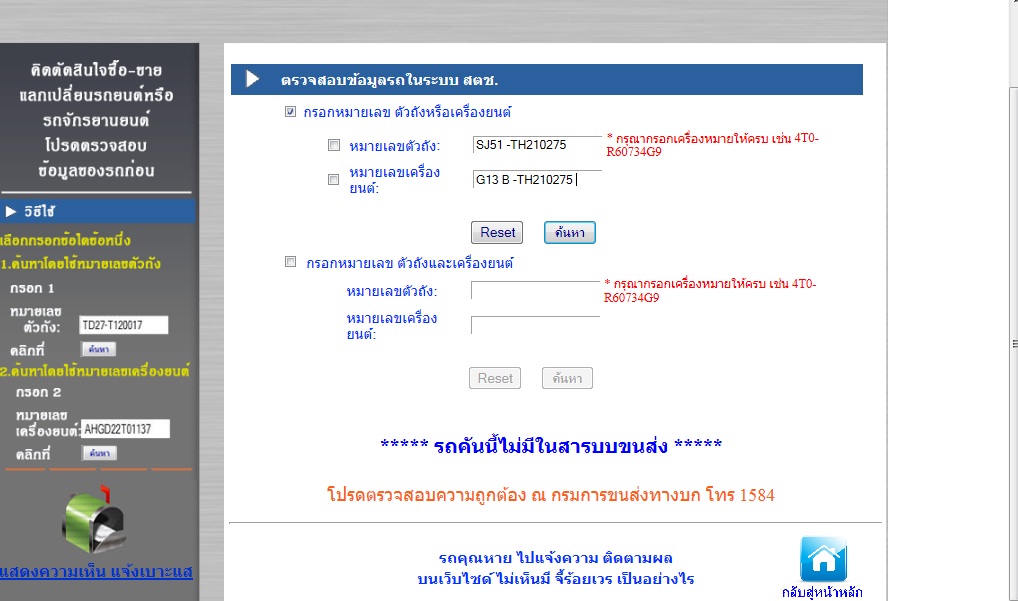Click sidebar field showing TD27-T120017
The height and width of the screenshot is (601, 1018).
[123, 325]
